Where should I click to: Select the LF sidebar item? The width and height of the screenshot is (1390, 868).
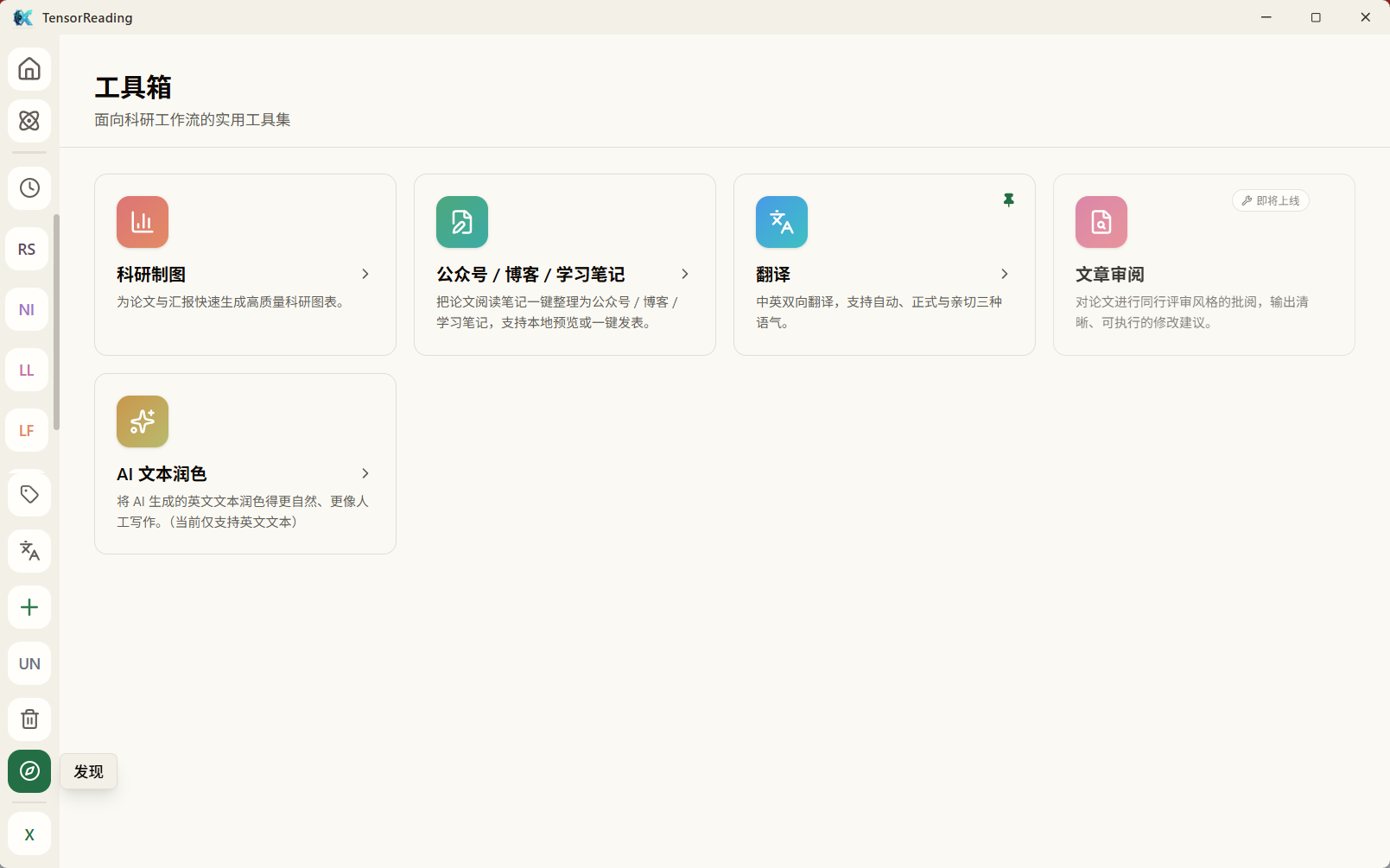click(x=27, y=431)
